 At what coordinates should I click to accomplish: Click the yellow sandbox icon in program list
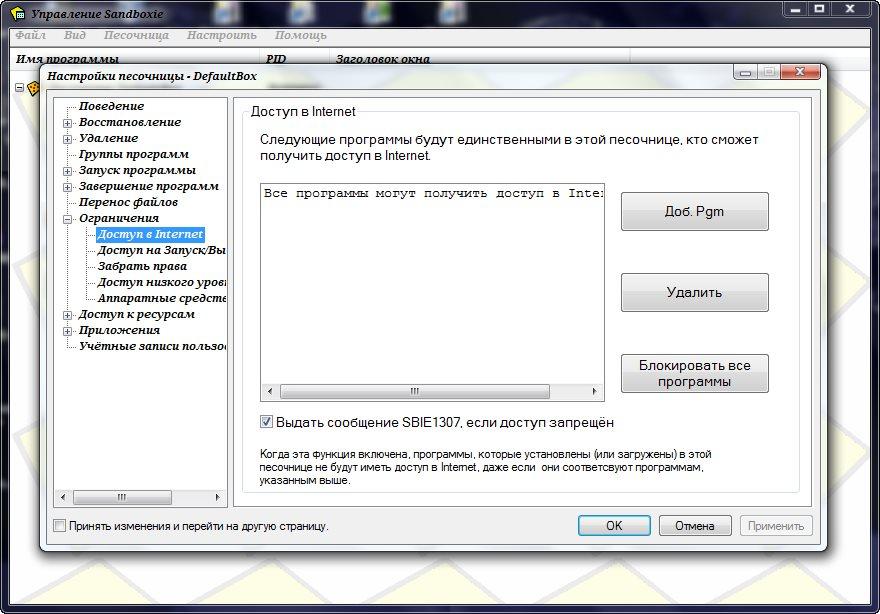[x=33, y=88]
